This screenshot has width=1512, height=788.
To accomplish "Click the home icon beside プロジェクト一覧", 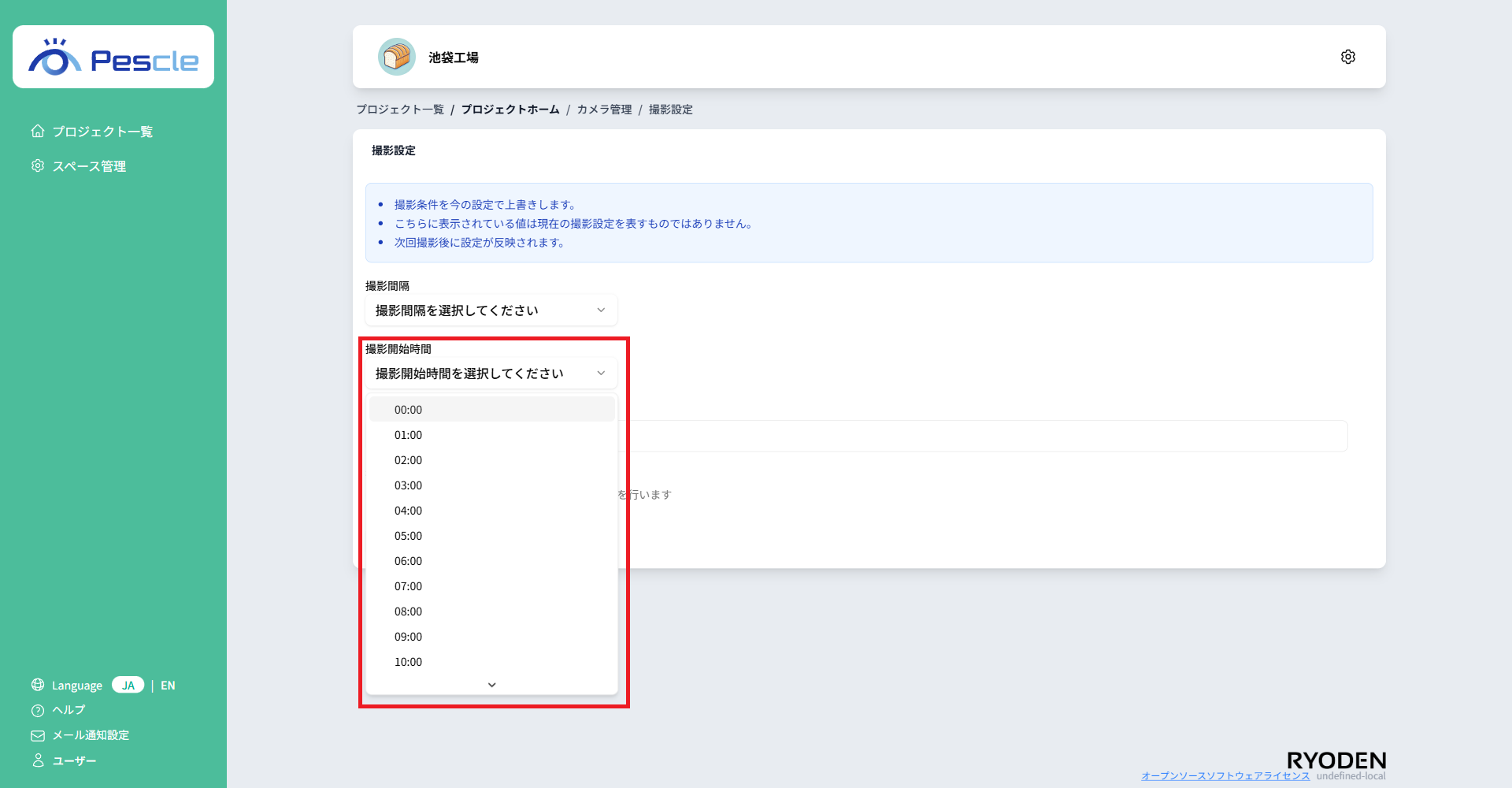I will [x=37, y=131].
